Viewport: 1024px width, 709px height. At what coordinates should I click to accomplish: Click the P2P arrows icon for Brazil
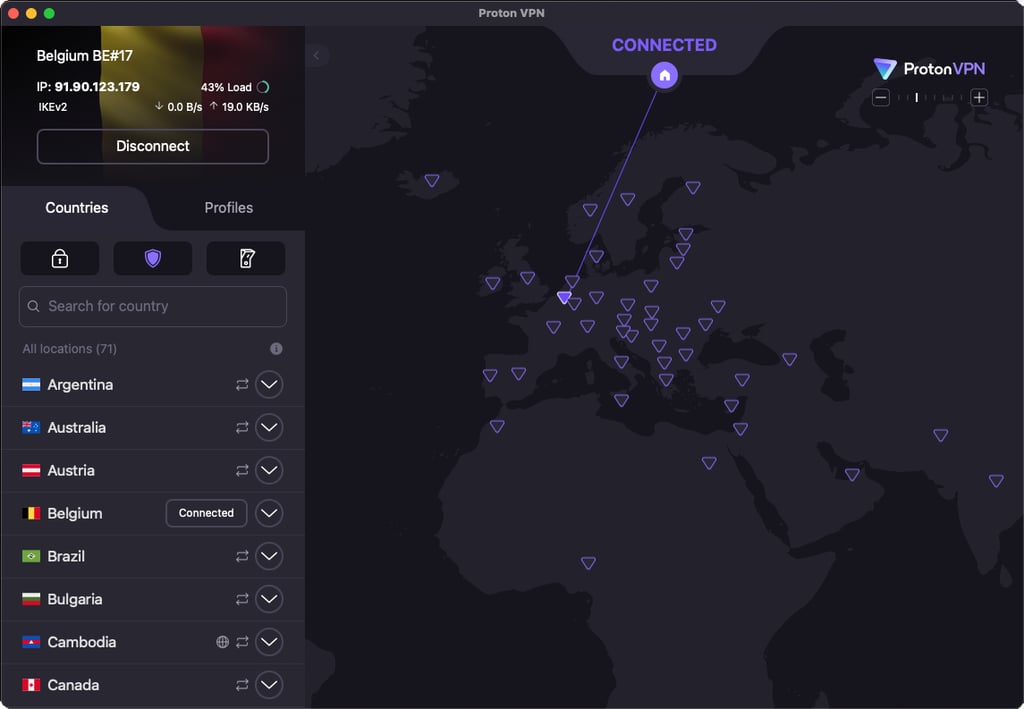click(242, 556)
